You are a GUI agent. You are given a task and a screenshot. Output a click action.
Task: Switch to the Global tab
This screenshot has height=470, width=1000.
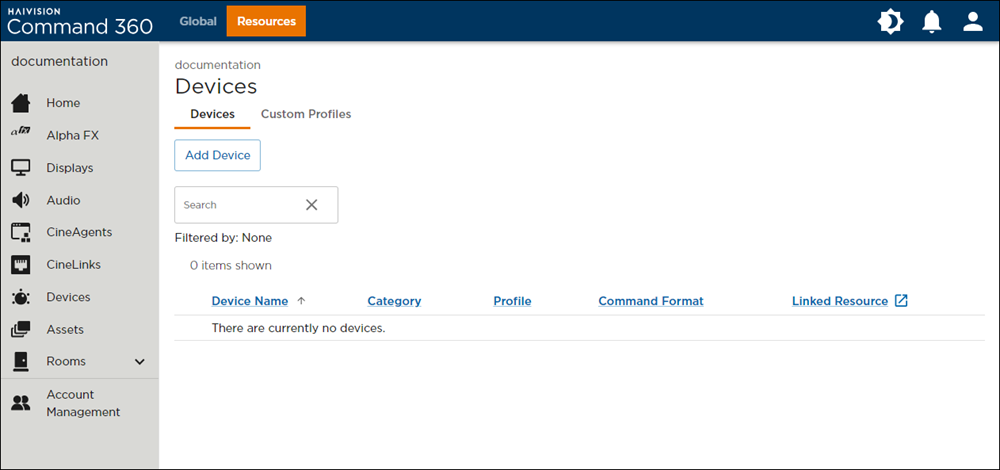coord(198,21)
